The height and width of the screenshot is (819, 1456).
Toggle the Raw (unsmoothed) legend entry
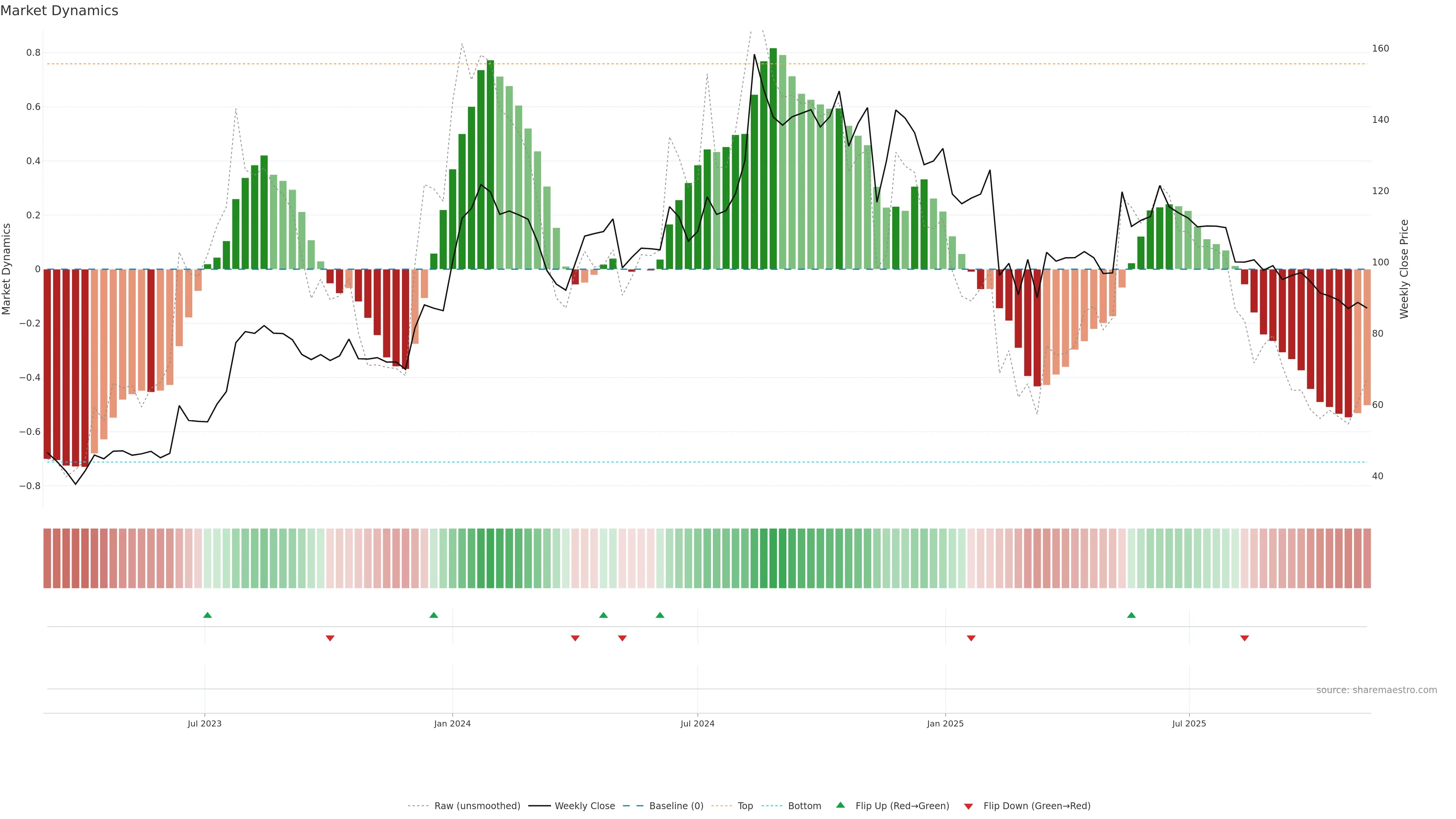tap(477, 806)
